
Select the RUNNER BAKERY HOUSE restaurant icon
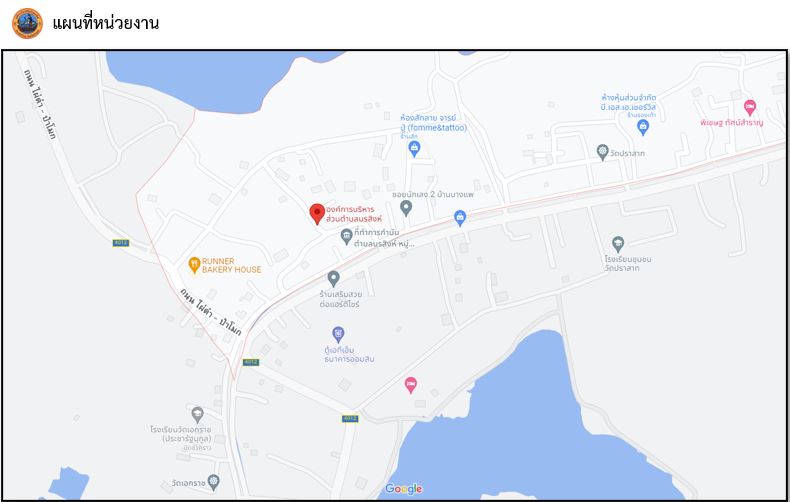click(194, 265)
